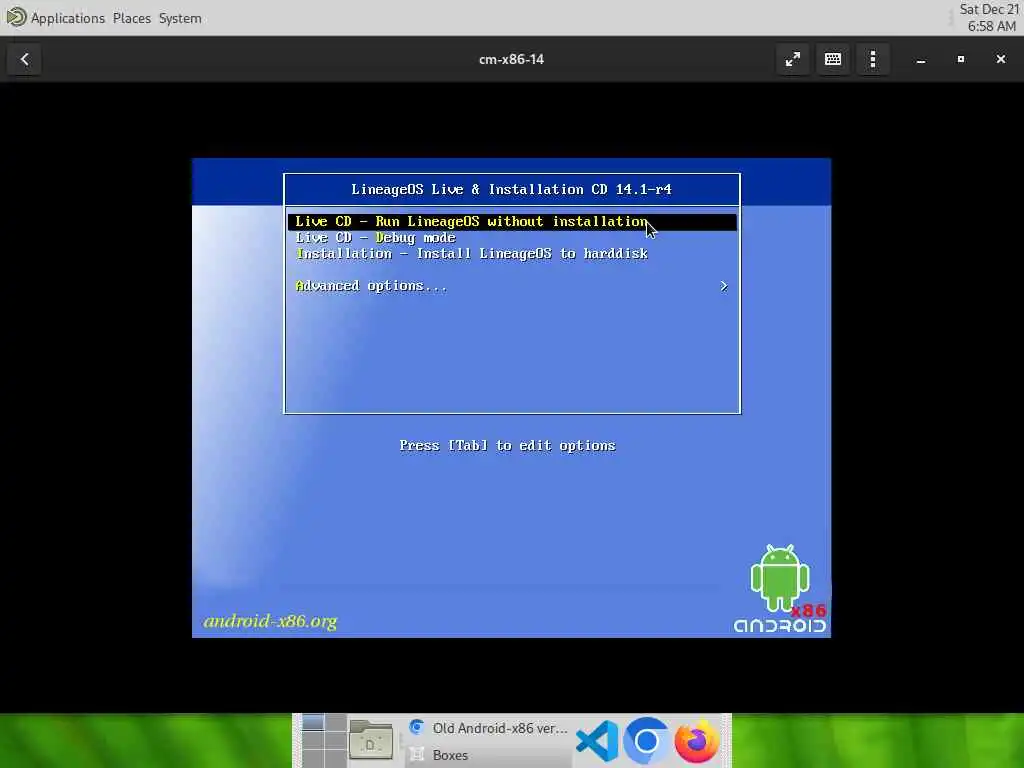Open the three-dot VM menu
1024x768 pixels.
tap(872, 59)
